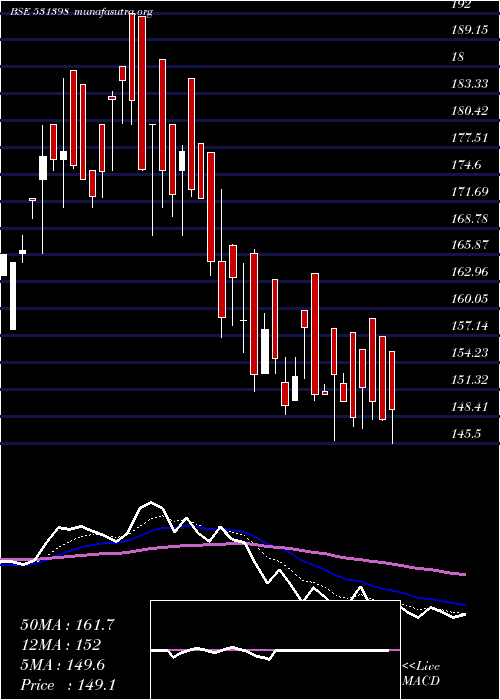This screenshot has height=700, width=500.
Task: Click the Price : 149.1 readout
Action: [x=68, y=685]
